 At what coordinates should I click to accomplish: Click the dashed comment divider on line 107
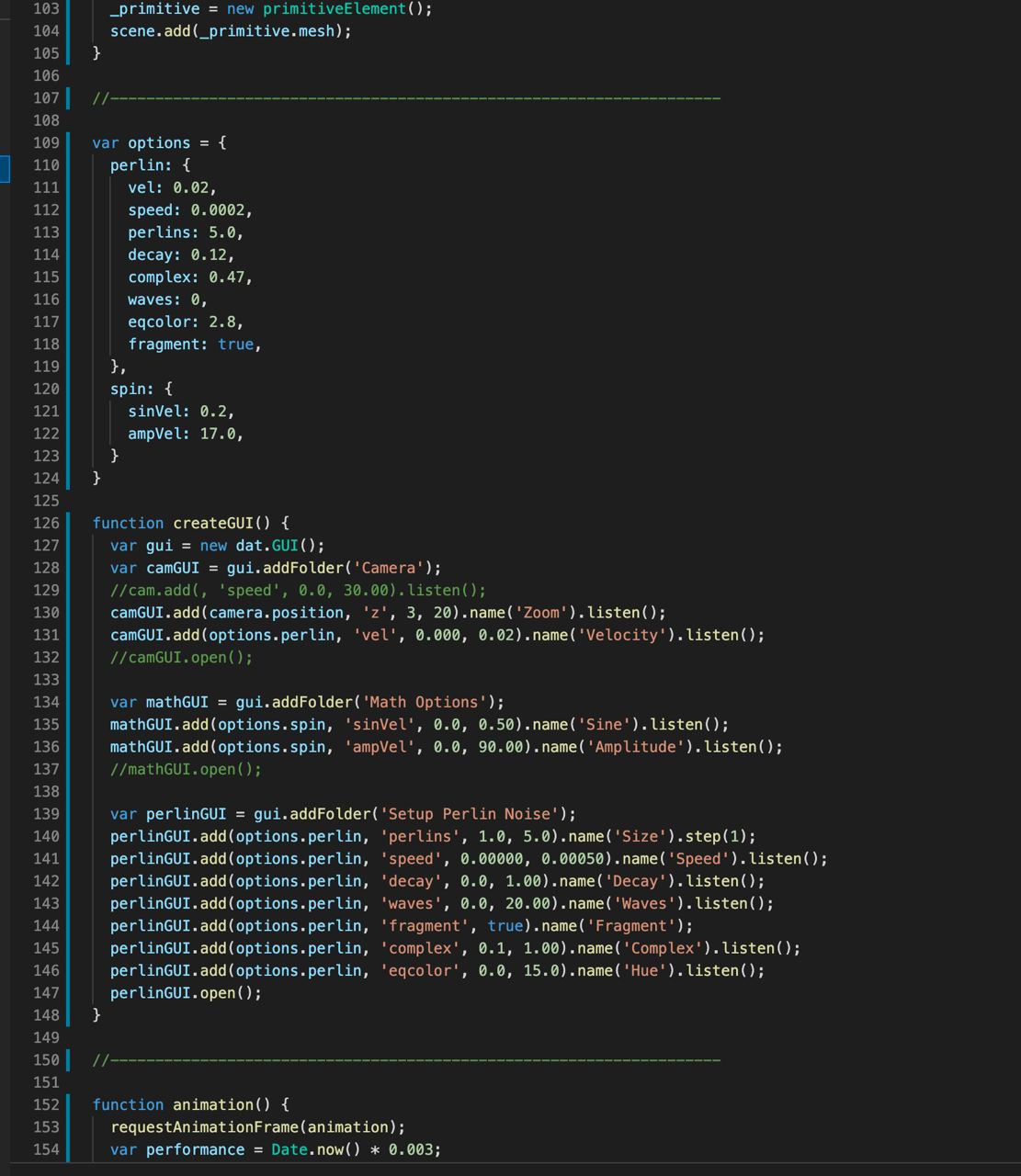(406, 97)
